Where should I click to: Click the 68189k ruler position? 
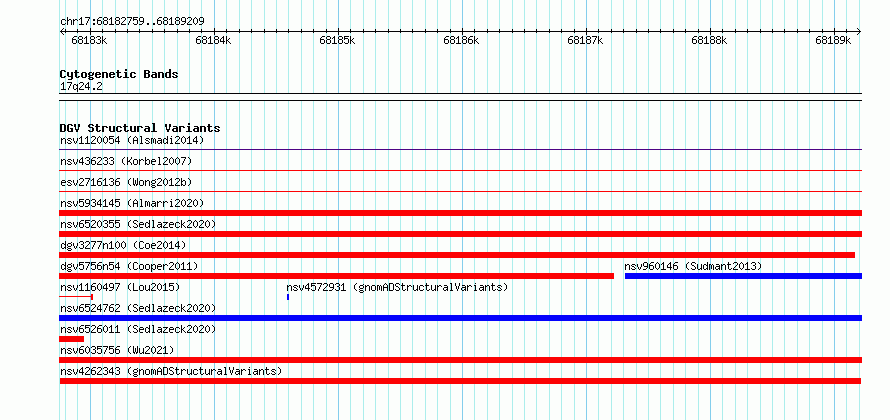click(x=833, y=40)
